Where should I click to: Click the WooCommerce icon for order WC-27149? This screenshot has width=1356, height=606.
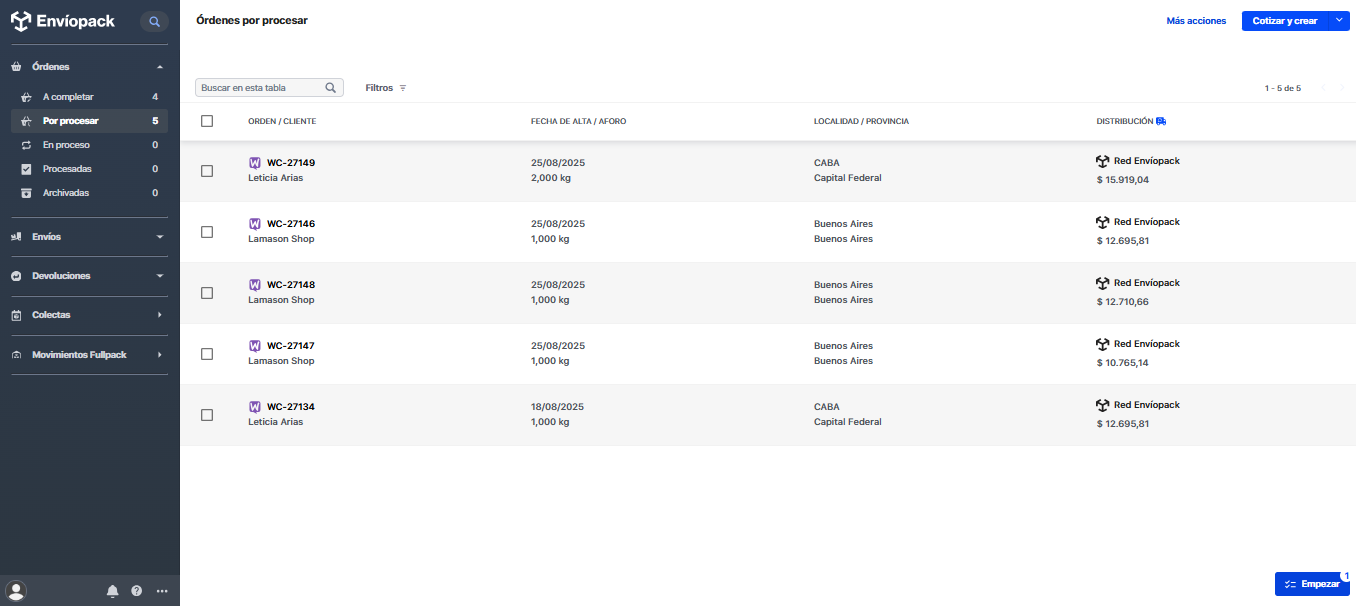click(x=255, y=162)
